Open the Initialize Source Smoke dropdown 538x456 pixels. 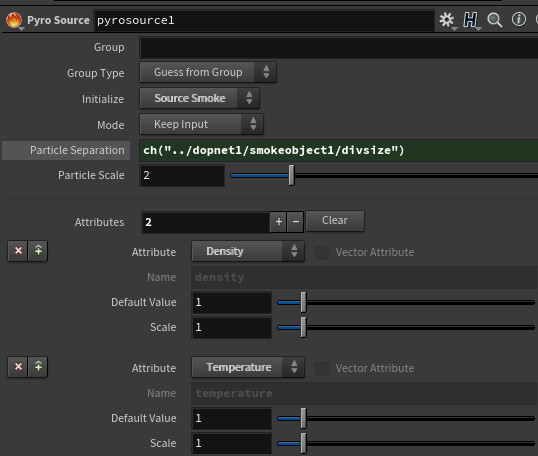199,98
